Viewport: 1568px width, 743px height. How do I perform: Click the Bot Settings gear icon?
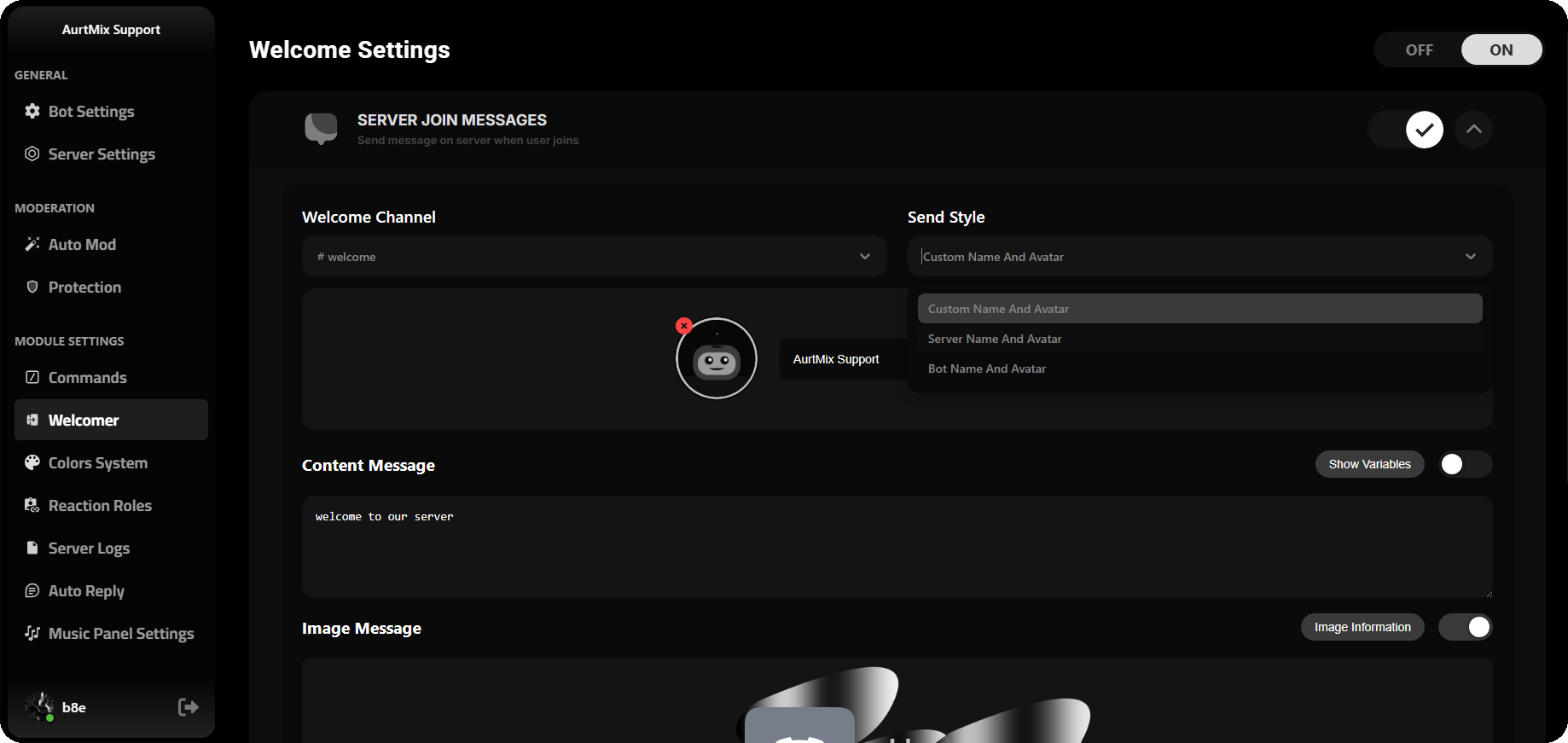pyautogui.click(x=32, y=111)
